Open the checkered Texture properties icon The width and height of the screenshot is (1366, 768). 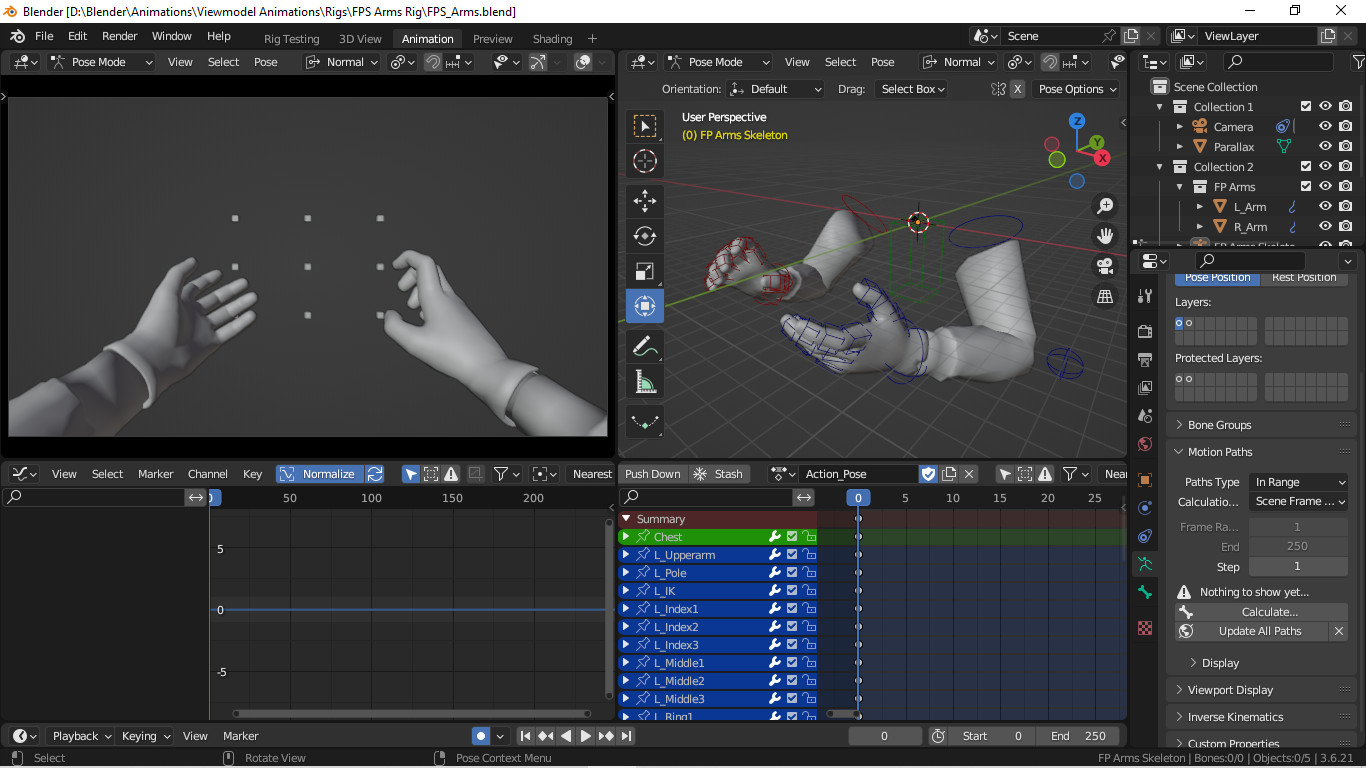click(x=1145, y=628)
